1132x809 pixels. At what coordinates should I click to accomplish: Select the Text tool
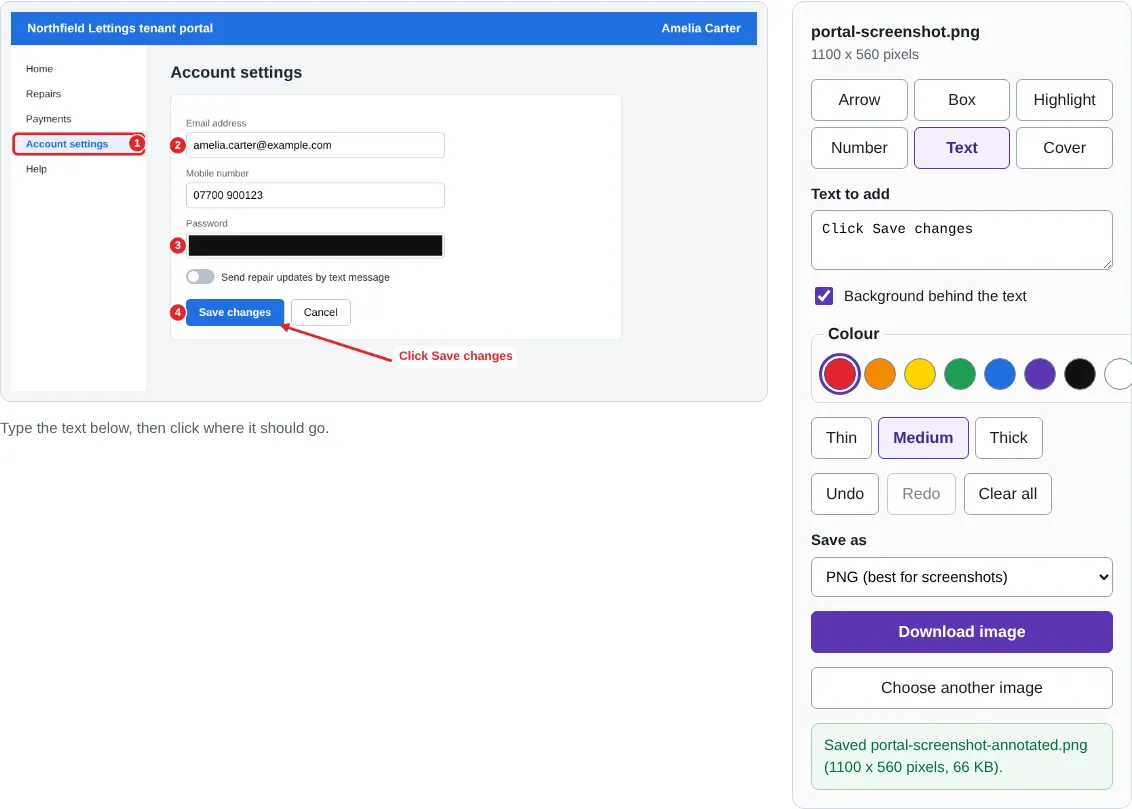(x=961, y=148)
